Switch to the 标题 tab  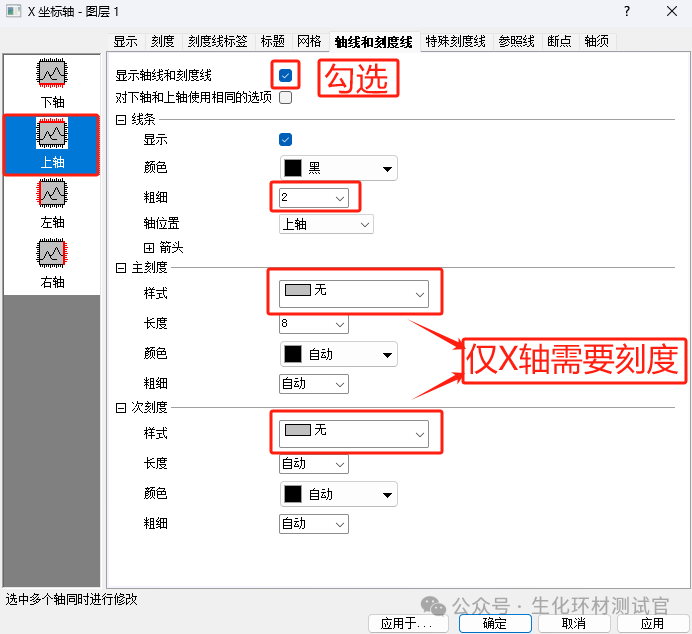(273, 41)
